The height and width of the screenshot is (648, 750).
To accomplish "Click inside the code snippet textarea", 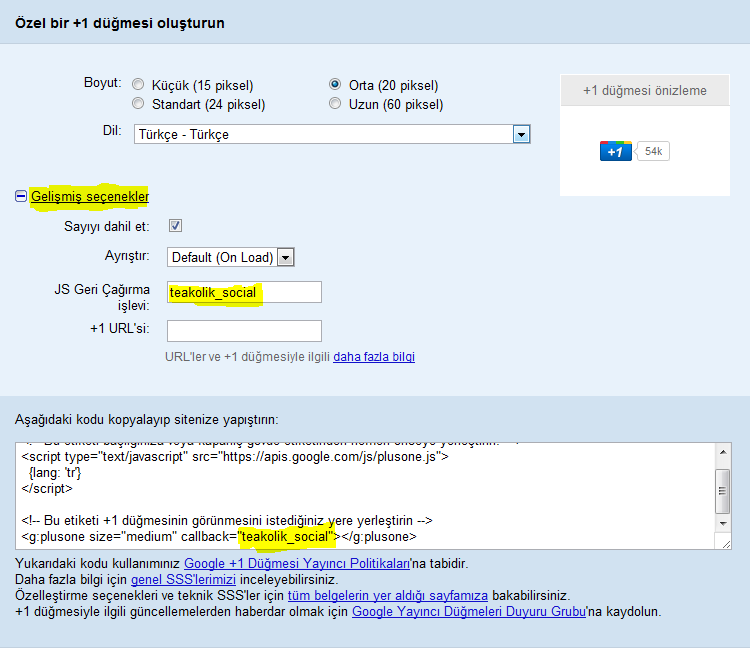I will tap(365, 496).
